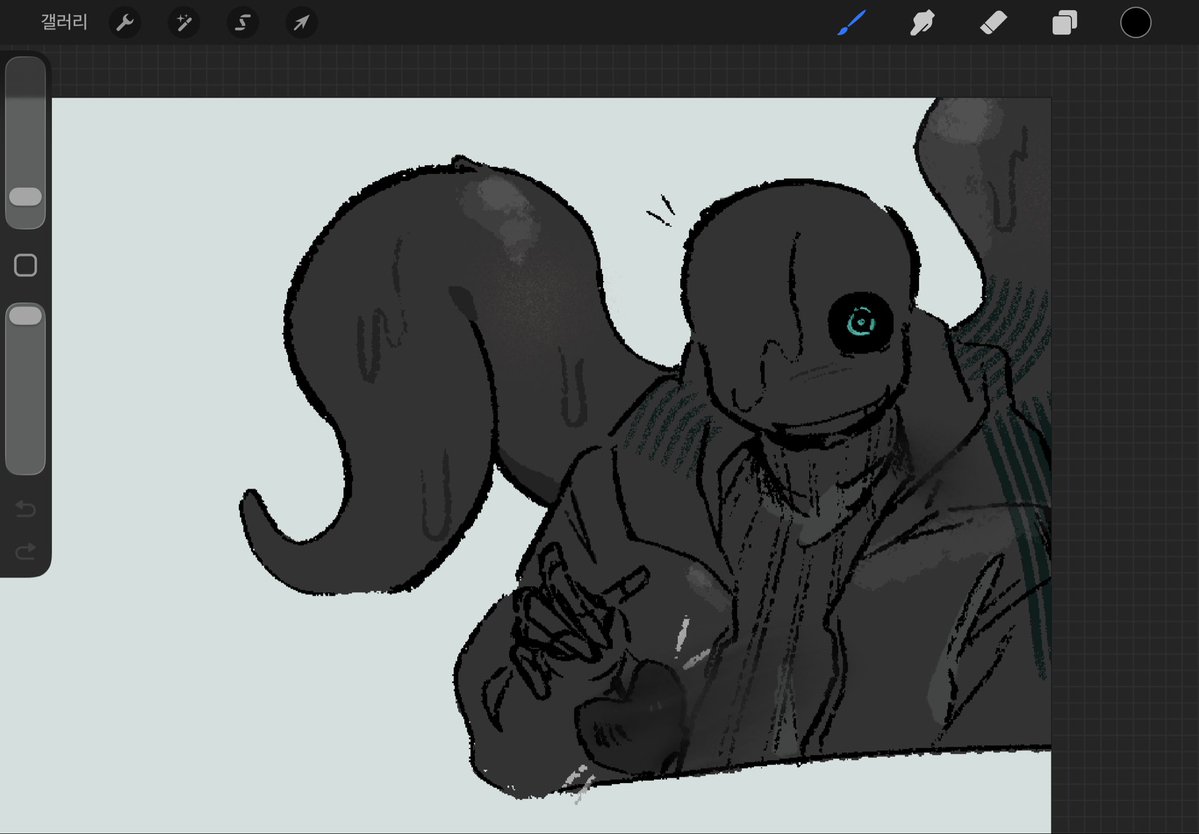Undo the last stroke
This screenshot has height=834, width=1199.
coord(25,508)
